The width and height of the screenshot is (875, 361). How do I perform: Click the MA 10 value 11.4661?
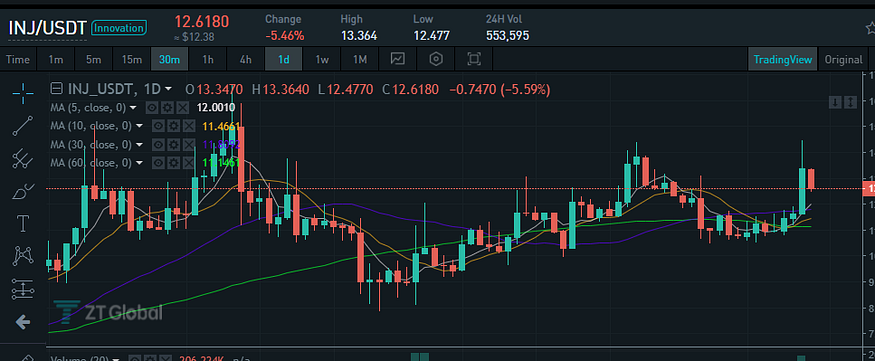(221, 126)
